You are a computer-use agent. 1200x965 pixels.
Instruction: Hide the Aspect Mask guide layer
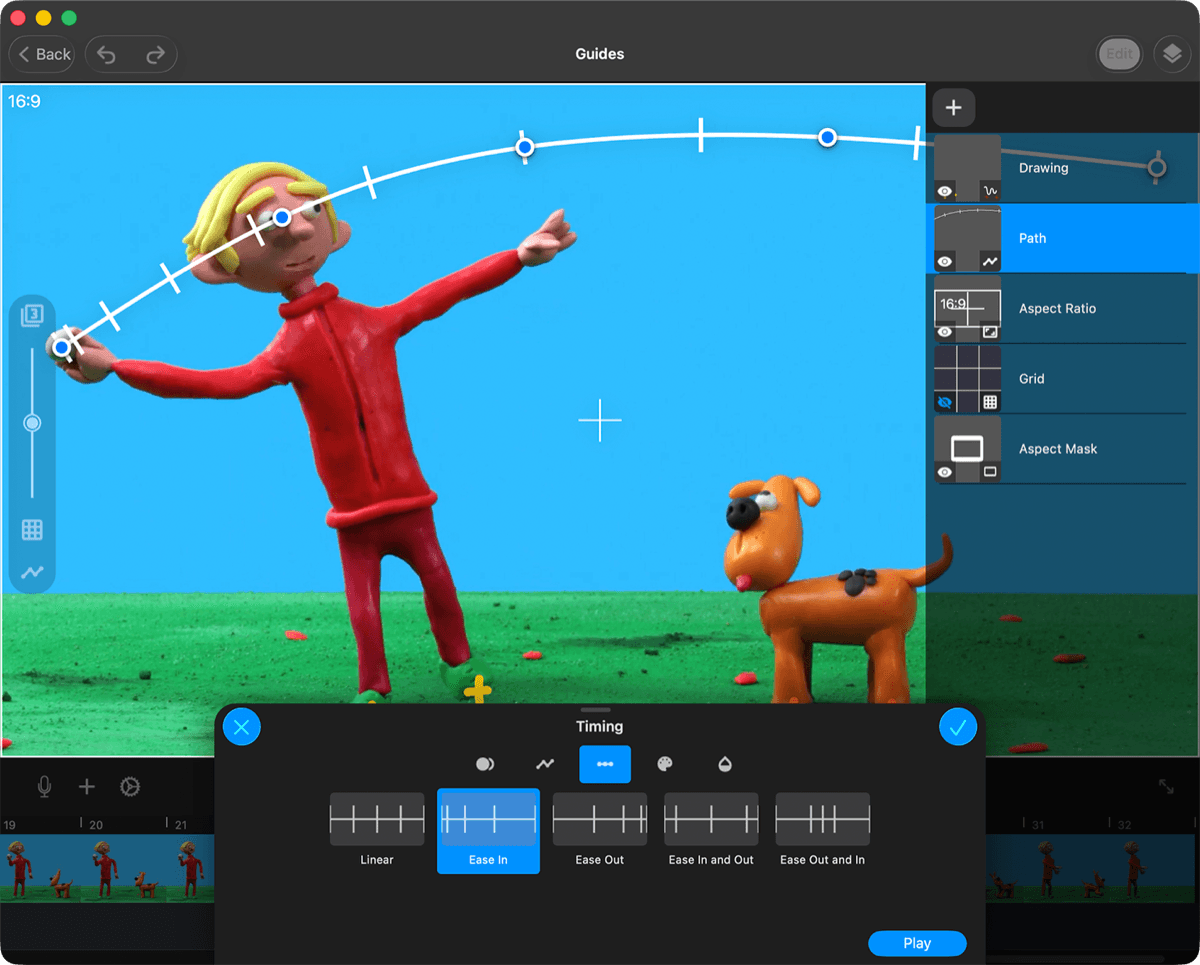click(945, 471)
